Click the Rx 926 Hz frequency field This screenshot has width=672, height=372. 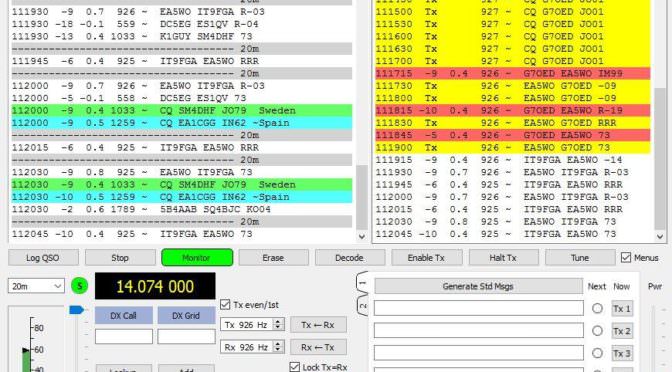247,347
